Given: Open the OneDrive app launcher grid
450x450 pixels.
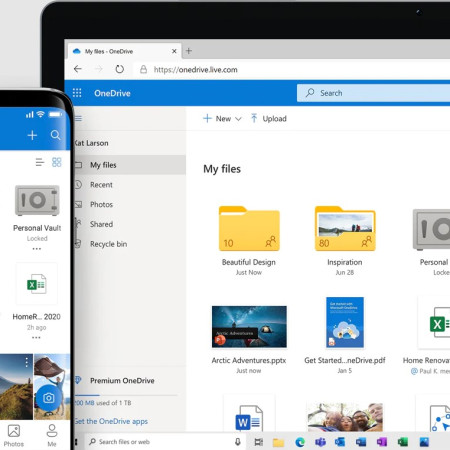Looking at the screenshot, I should pos(77,93).
